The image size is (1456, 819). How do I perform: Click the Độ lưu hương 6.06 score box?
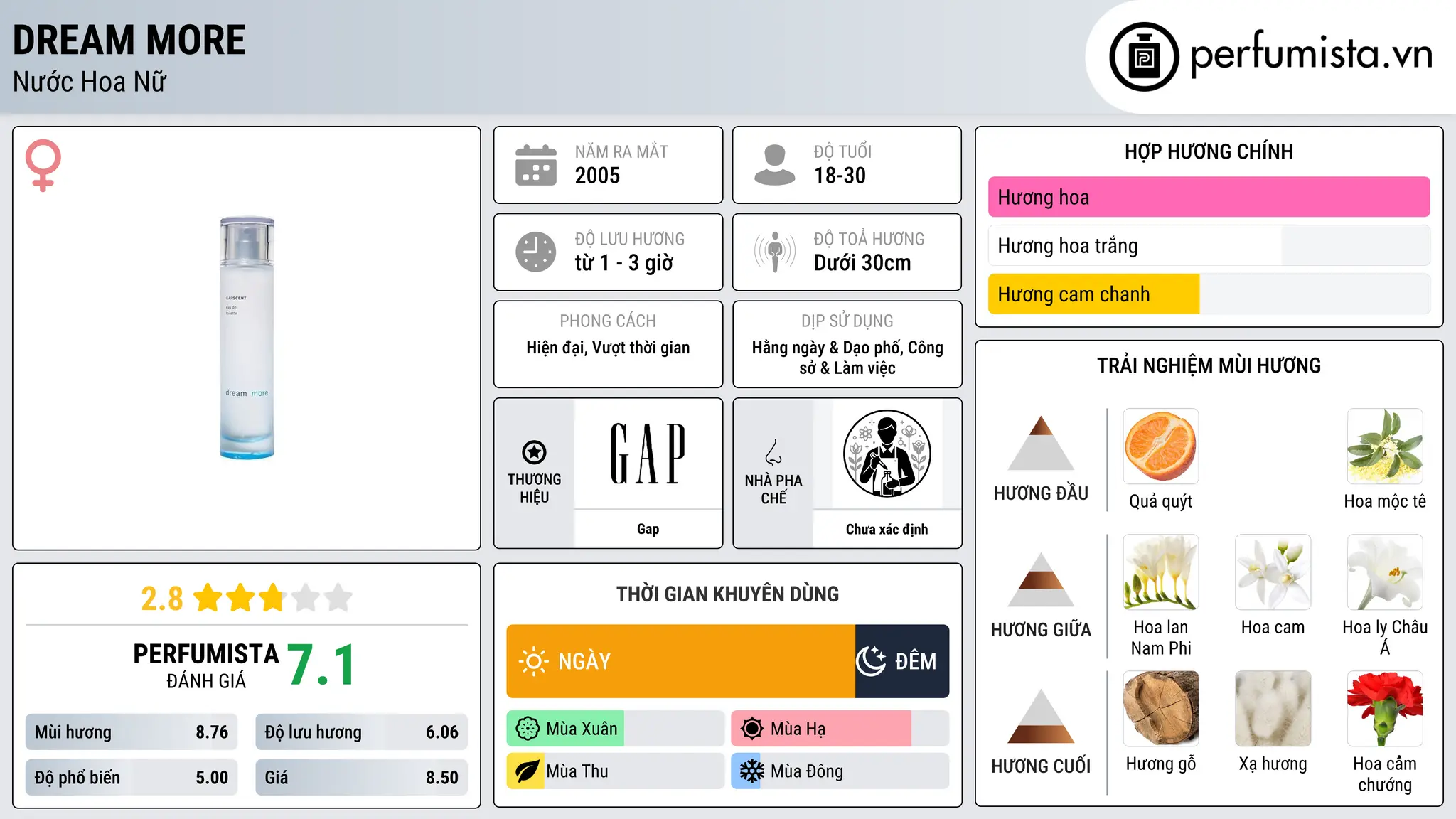(x=361, y=732)
